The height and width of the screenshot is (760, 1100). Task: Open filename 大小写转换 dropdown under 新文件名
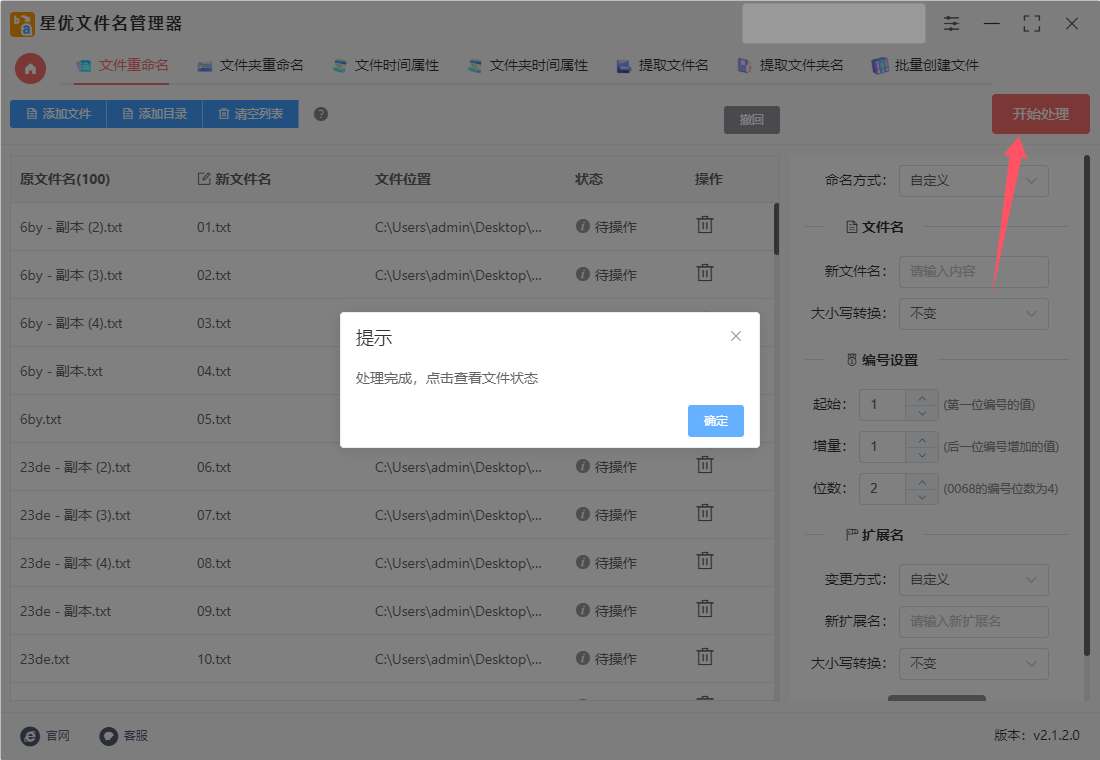(x=974, y=314)
